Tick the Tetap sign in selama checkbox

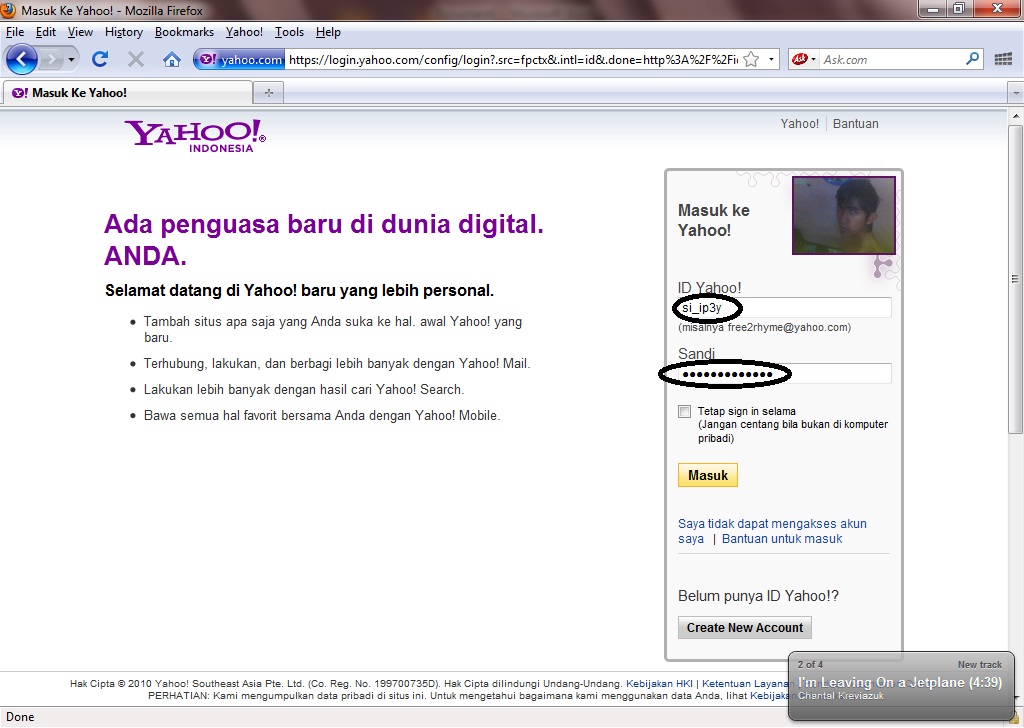pyautogui.click(x=684, y=411)
